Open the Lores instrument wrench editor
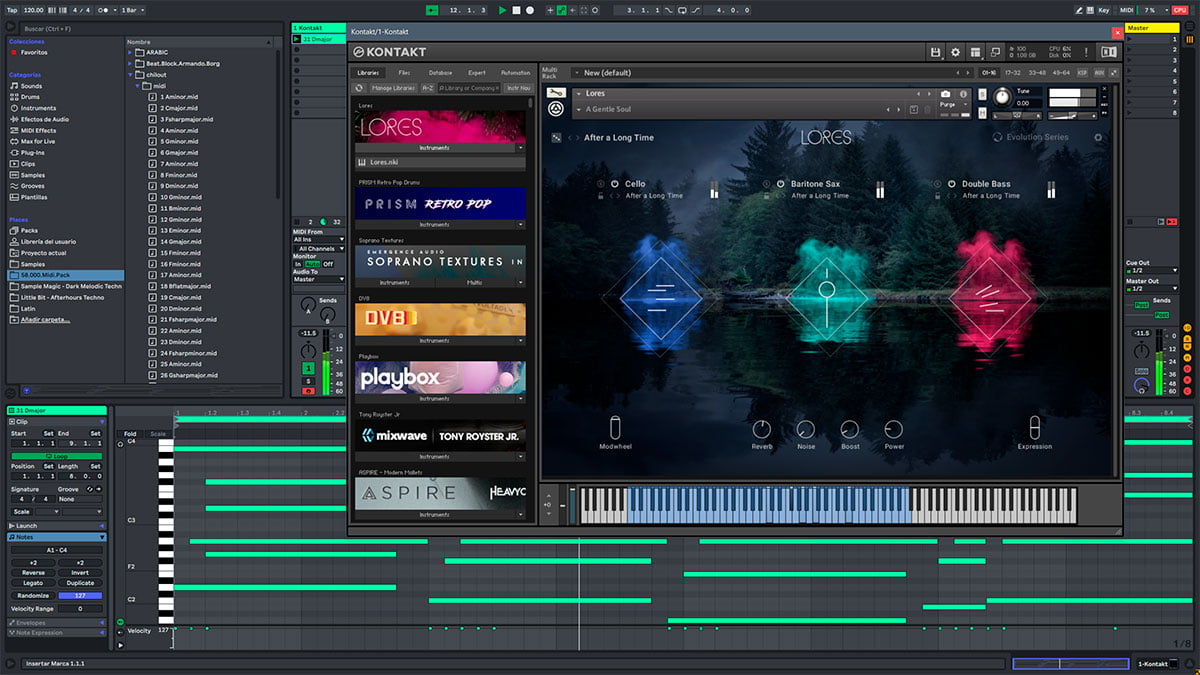The image size is (1200, 675). [x=558, y=94]
